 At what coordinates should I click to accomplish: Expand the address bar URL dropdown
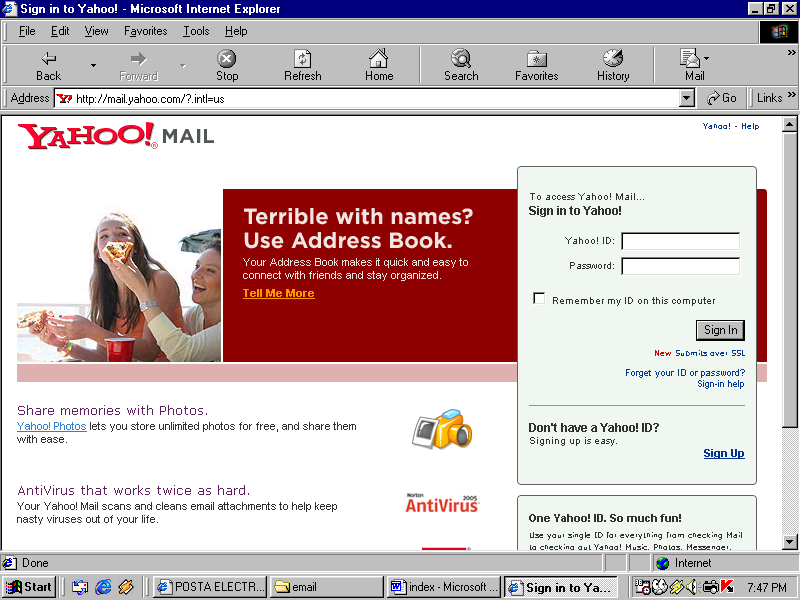pos(687,98)
